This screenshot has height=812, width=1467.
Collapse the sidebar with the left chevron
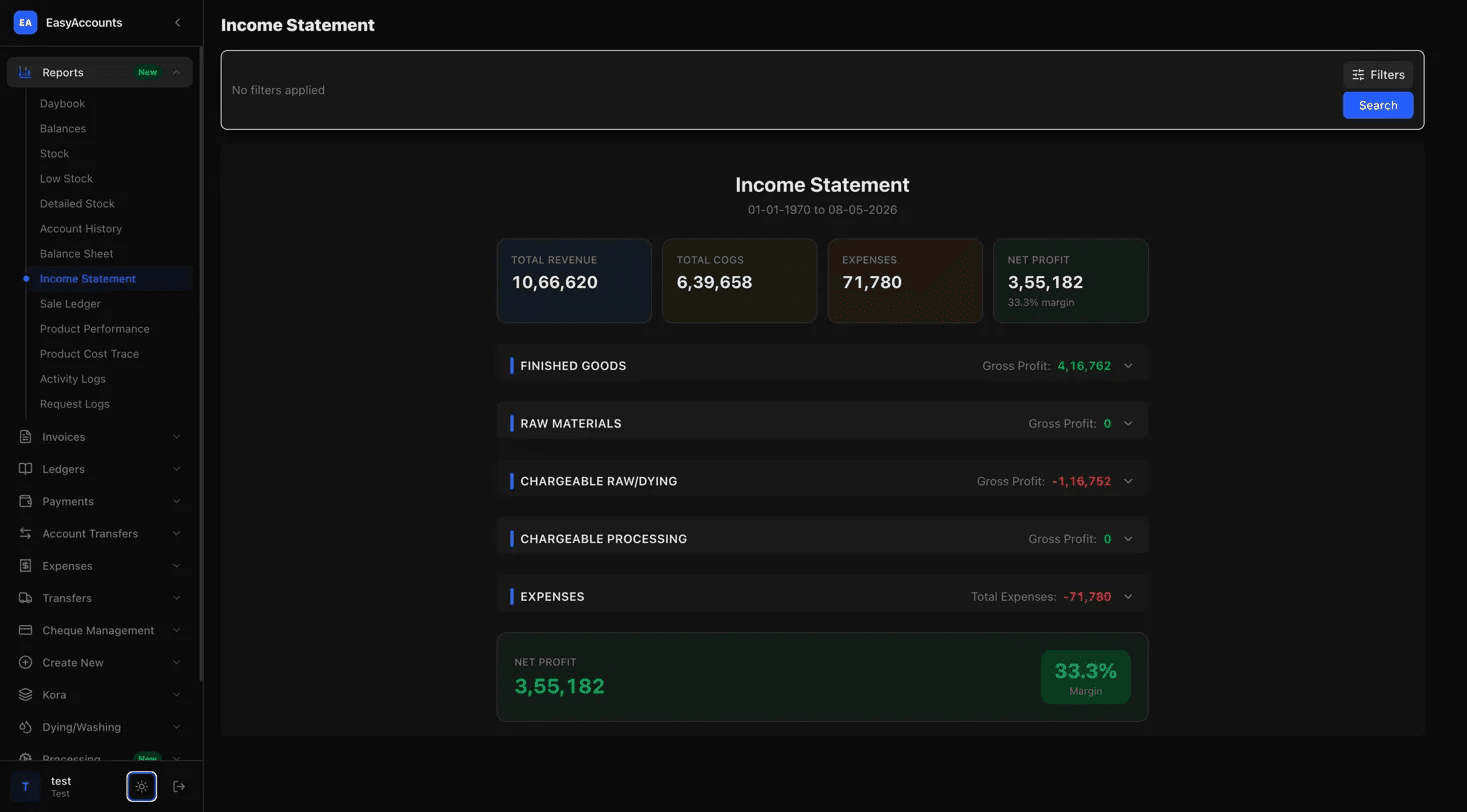pyautogui.click(x=178, y=22)
